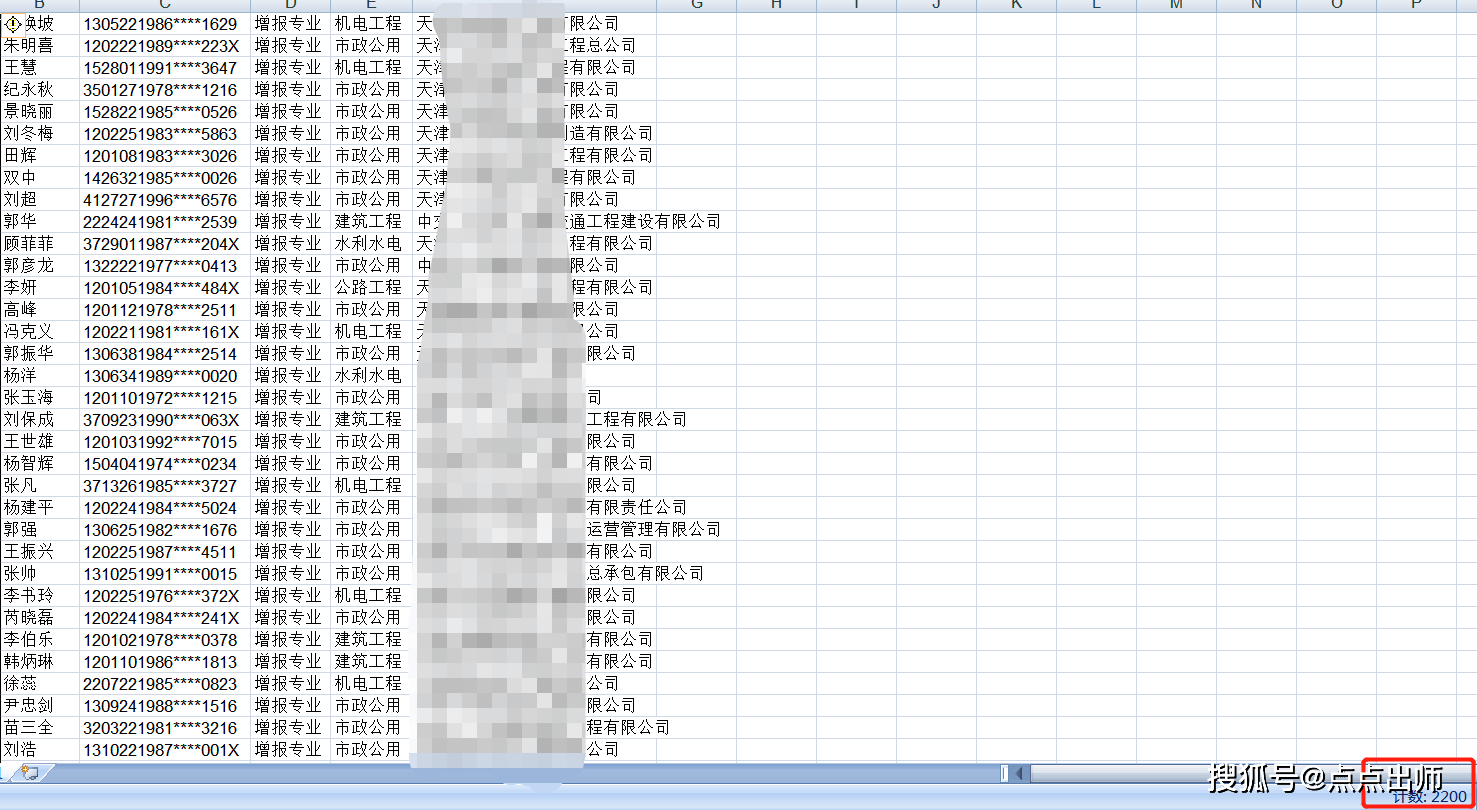Select 水利水电 cell in 顾菲菲's row
1477x810 pixels.
coord(371,243)
